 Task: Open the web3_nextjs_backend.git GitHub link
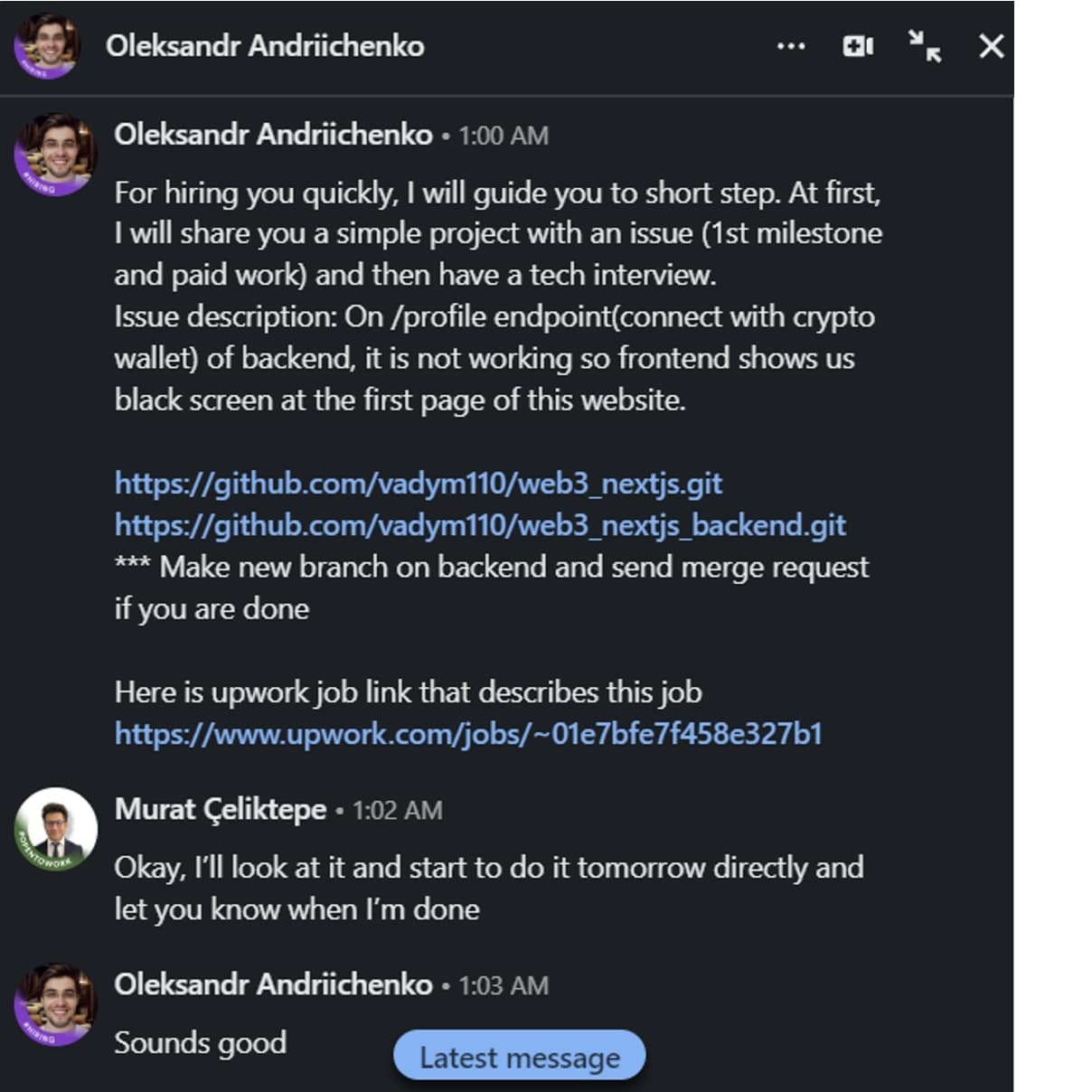[x=480, y=525]
